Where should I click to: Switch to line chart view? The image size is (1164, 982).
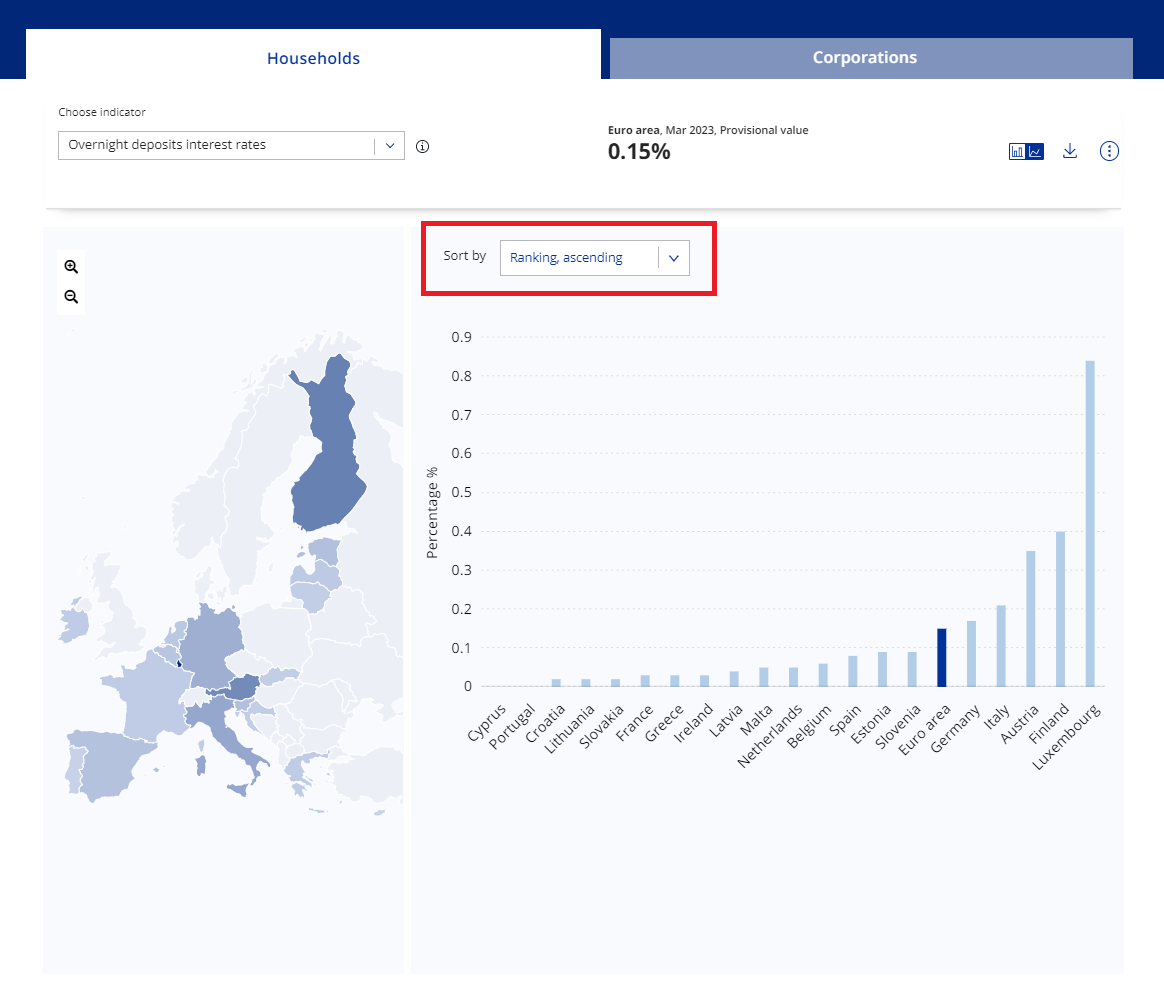[1036, 152]
